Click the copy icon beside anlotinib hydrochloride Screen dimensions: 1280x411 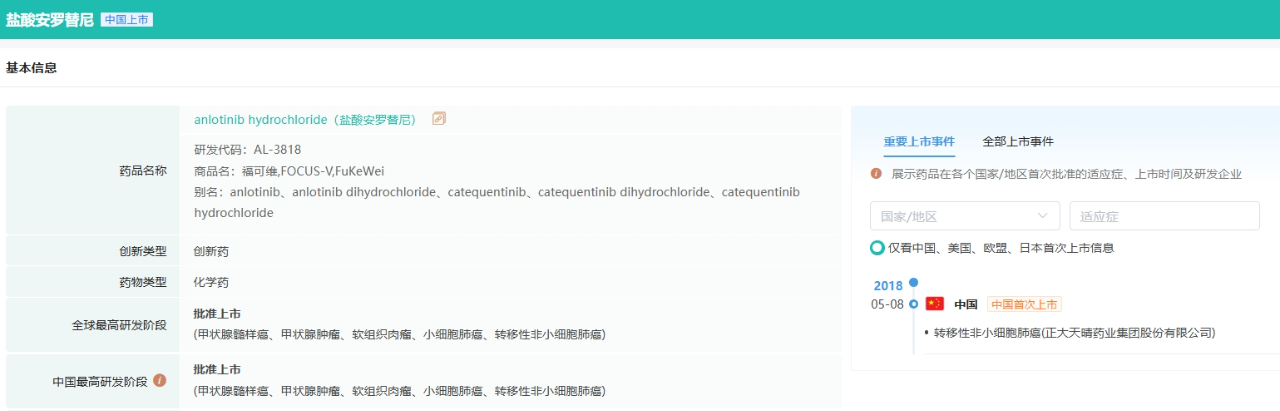pos(439,119)
